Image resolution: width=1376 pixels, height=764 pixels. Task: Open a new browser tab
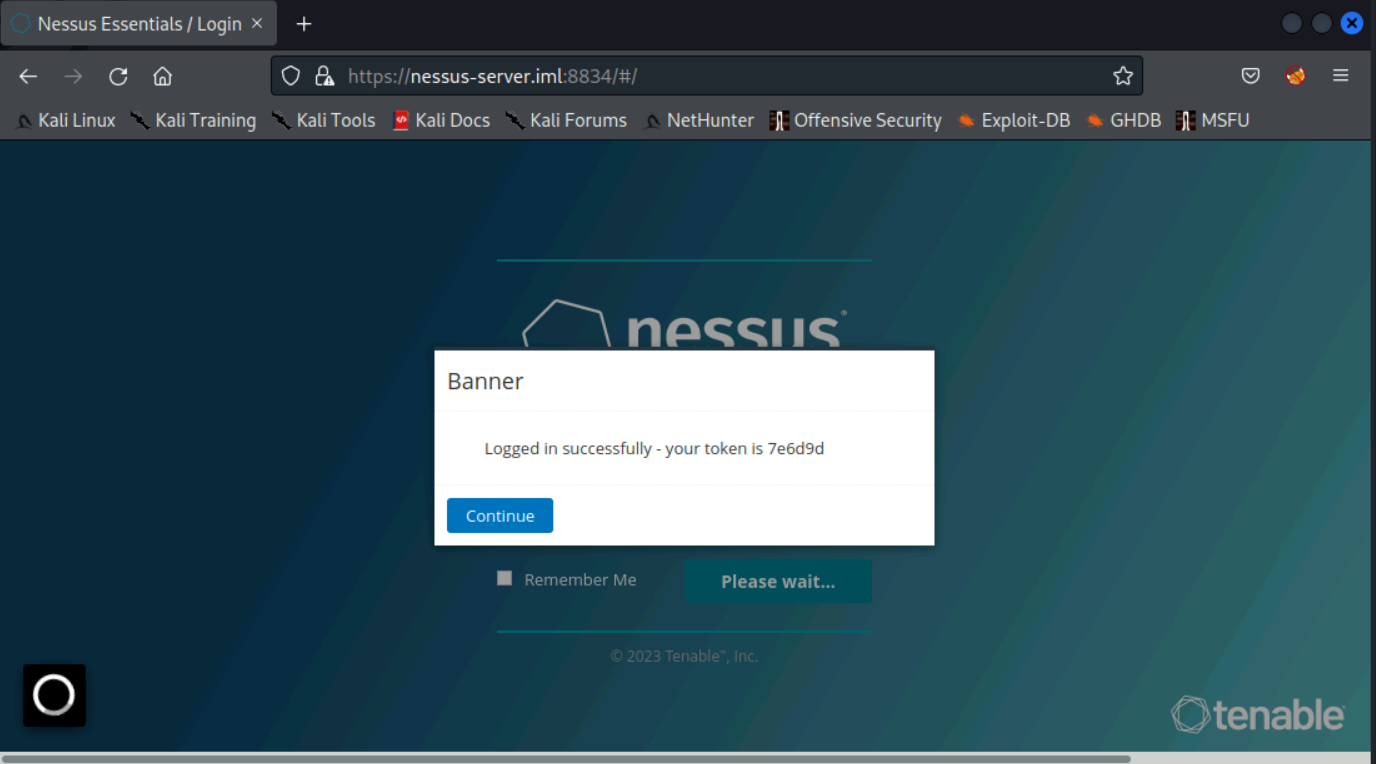click(304, 24)
